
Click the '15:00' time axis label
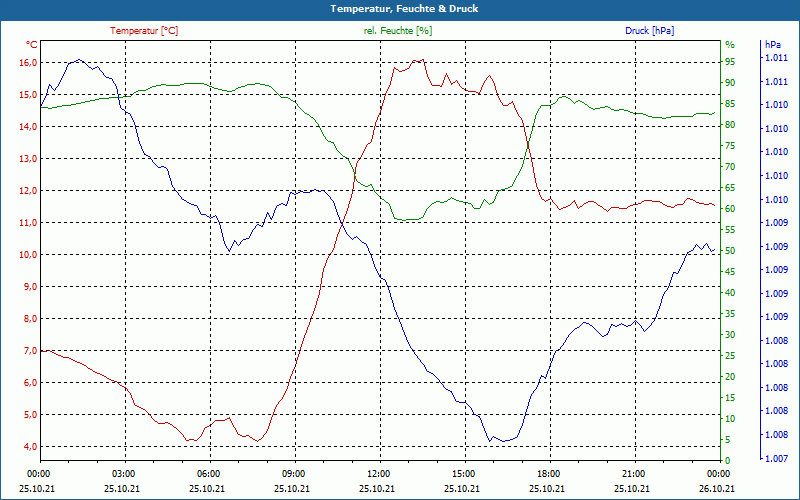point(463,474)
